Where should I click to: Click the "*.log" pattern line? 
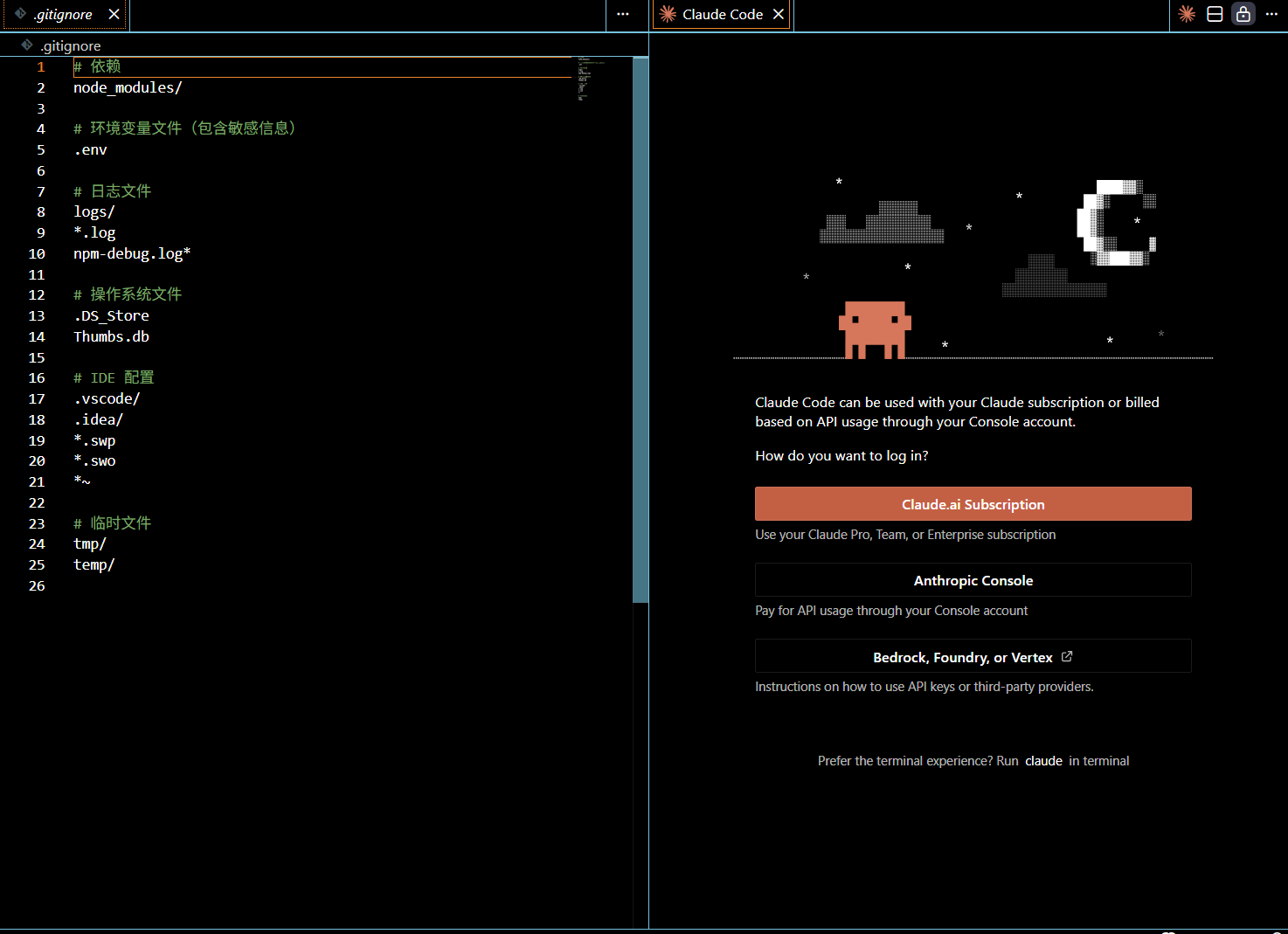point(94,233)
